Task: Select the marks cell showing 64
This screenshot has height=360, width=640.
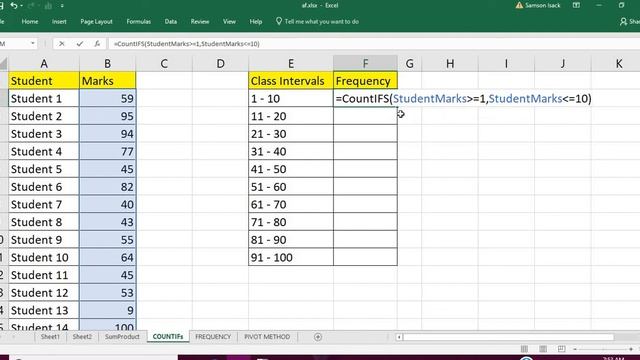Action: point(107,258)
